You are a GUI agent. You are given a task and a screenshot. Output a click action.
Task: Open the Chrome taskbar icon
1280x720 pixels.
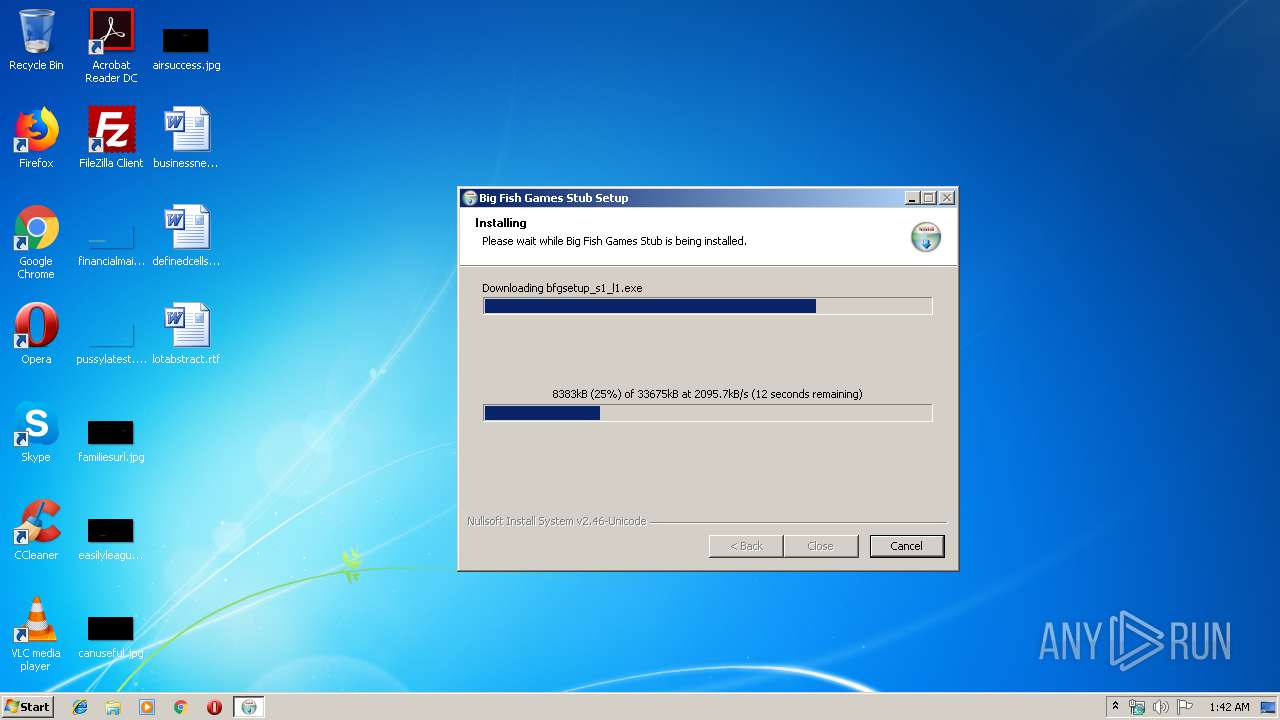coord(181,707)
